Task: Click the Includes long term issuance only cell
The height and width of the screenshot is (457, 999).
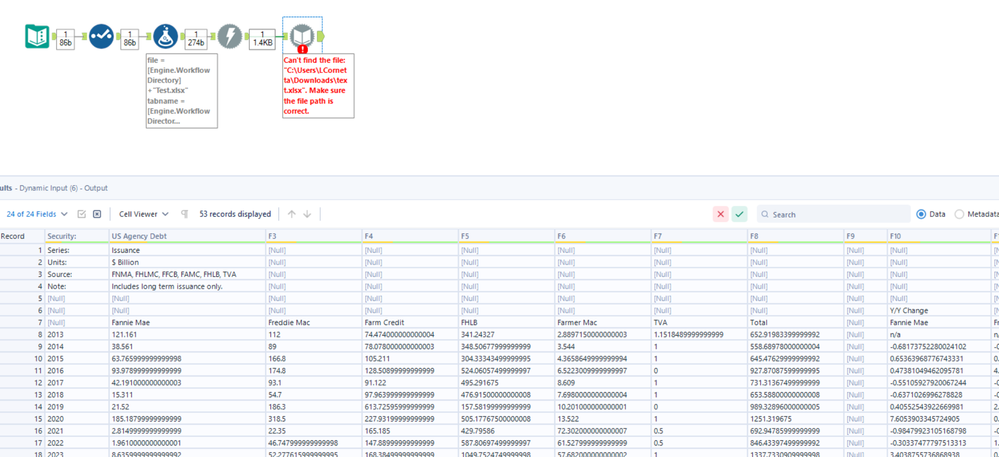Action: pos(187,286)
